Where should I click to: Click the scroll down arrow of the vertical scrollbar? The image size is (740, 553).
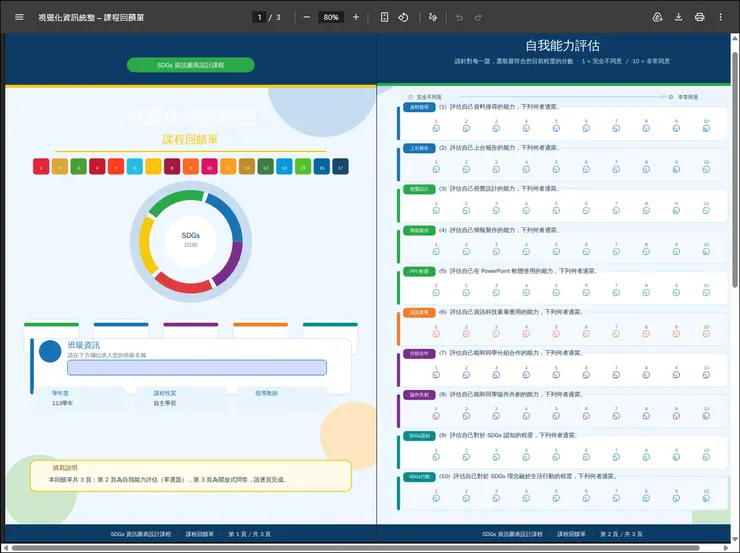pyautogui.click(x=735, y=538)
